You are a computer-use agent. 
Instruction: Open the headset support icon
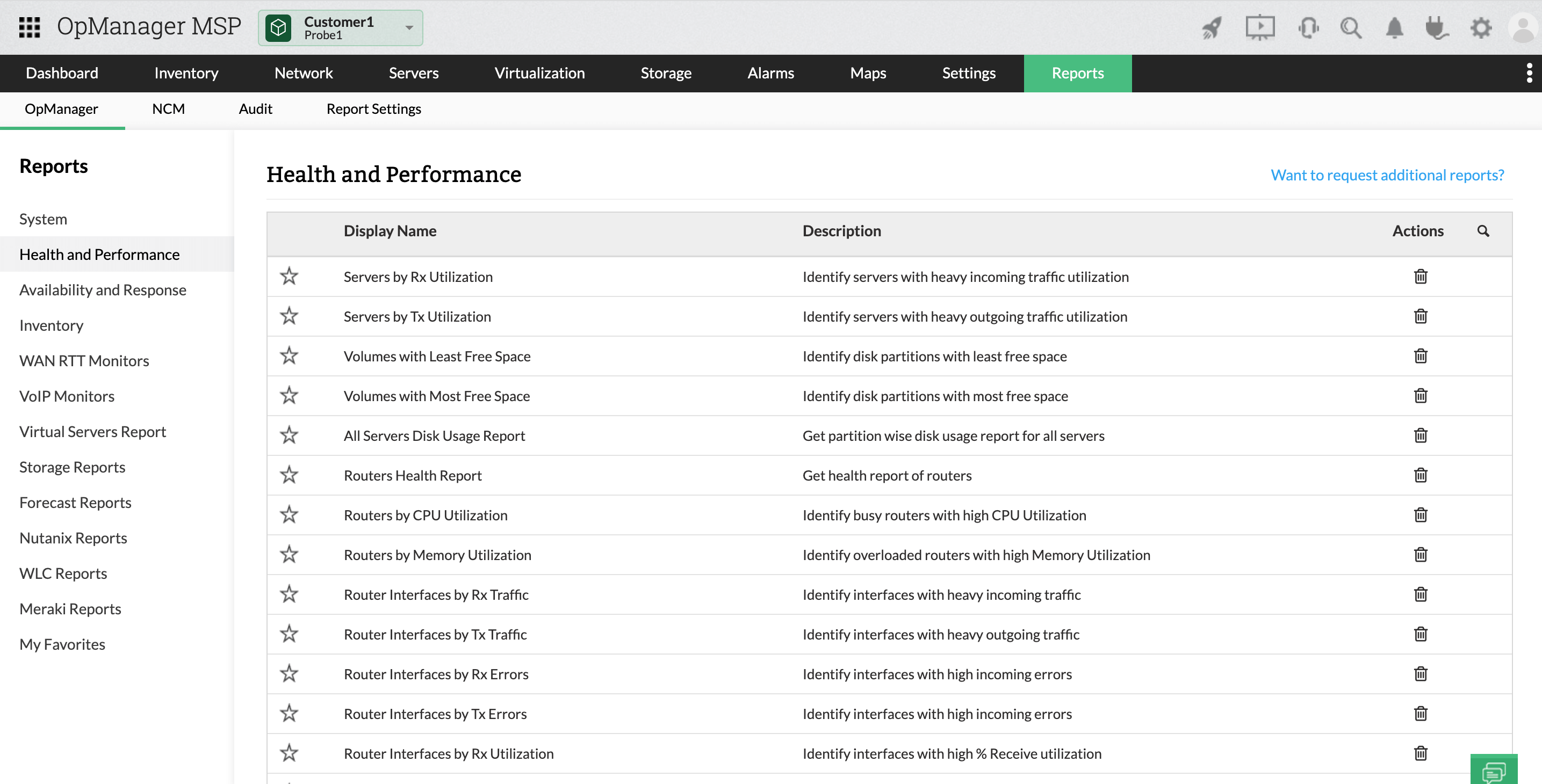click(1308, 27)
